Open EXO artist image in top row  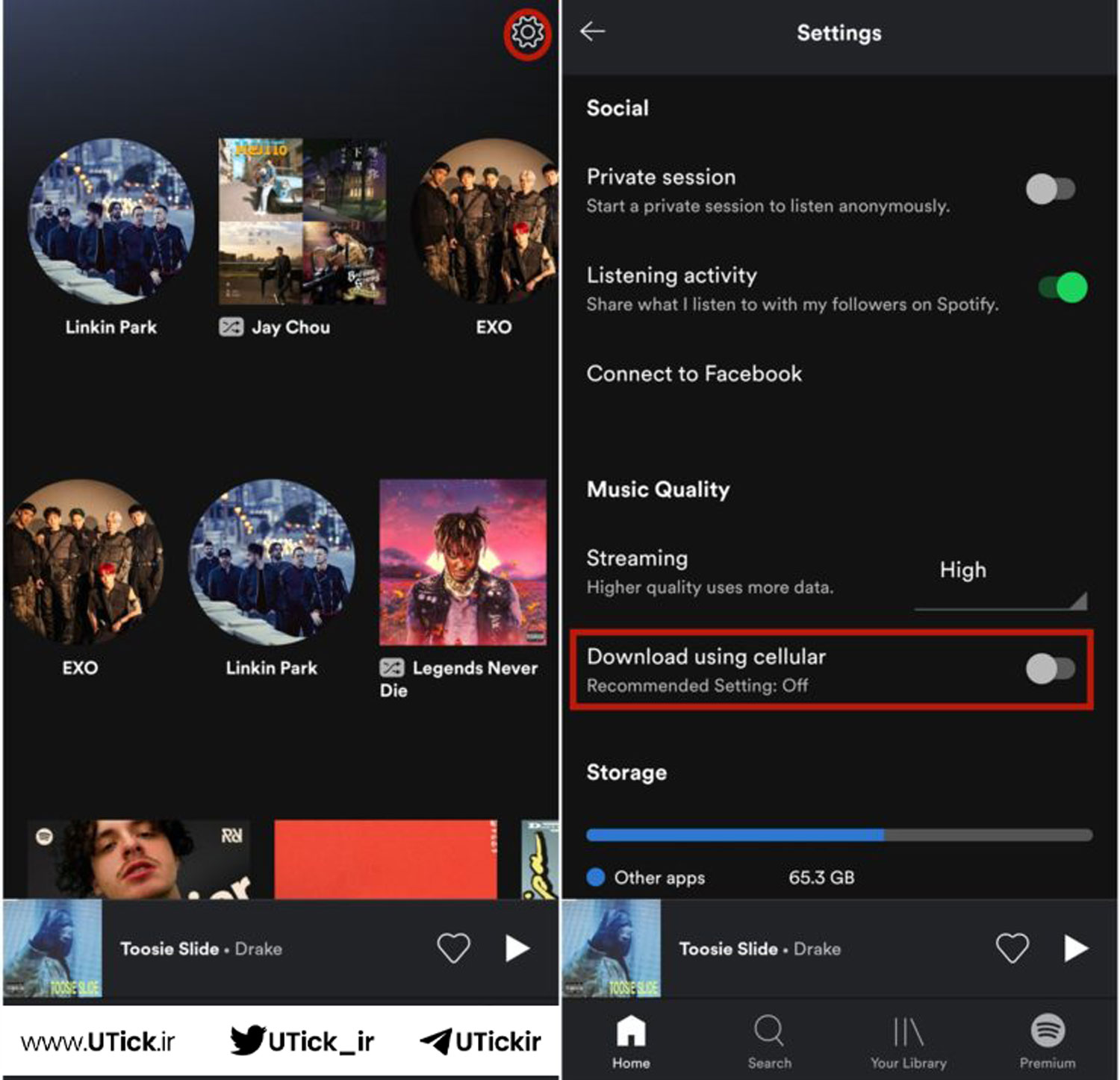(485, 221)
